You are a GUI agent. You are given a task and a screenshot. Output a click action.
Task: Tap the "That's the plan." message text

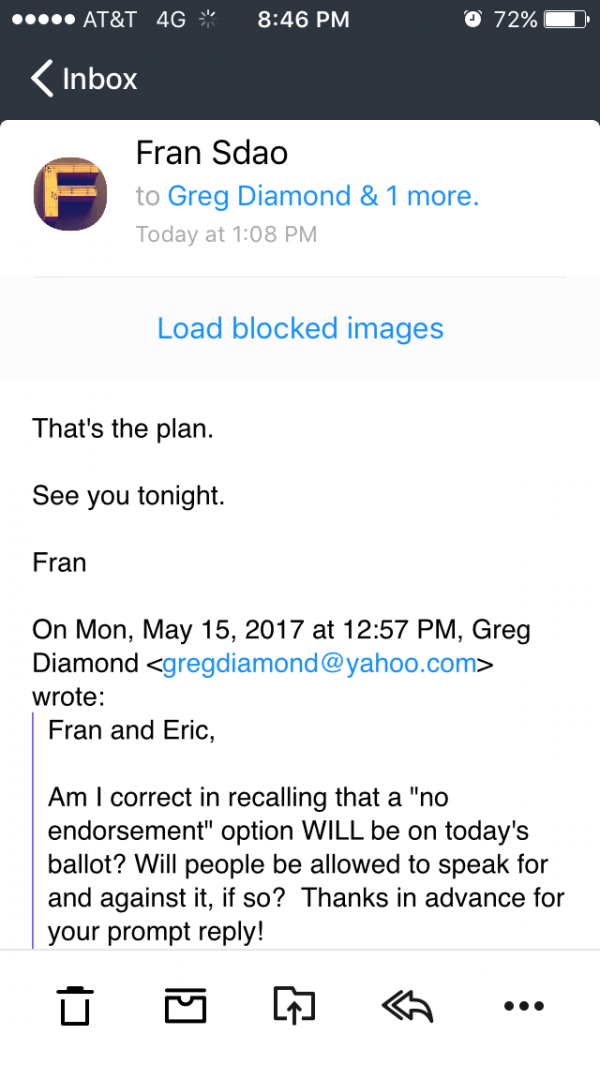click(123, 429)
